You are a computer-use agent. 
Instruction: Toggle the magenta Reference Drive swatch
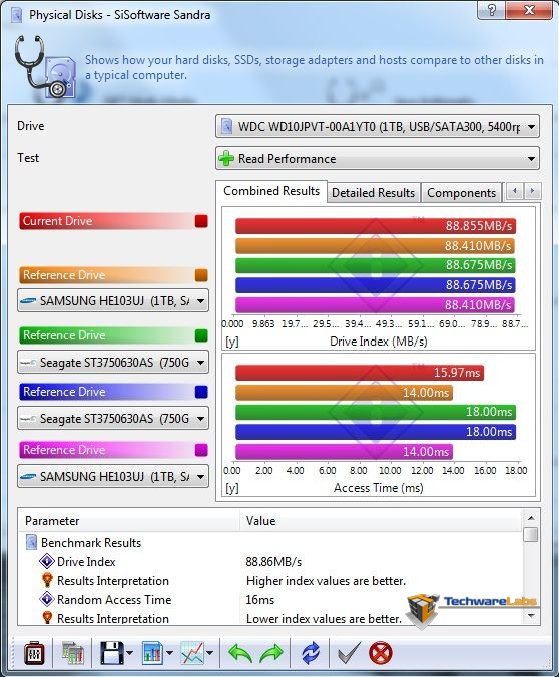(201, 450)
